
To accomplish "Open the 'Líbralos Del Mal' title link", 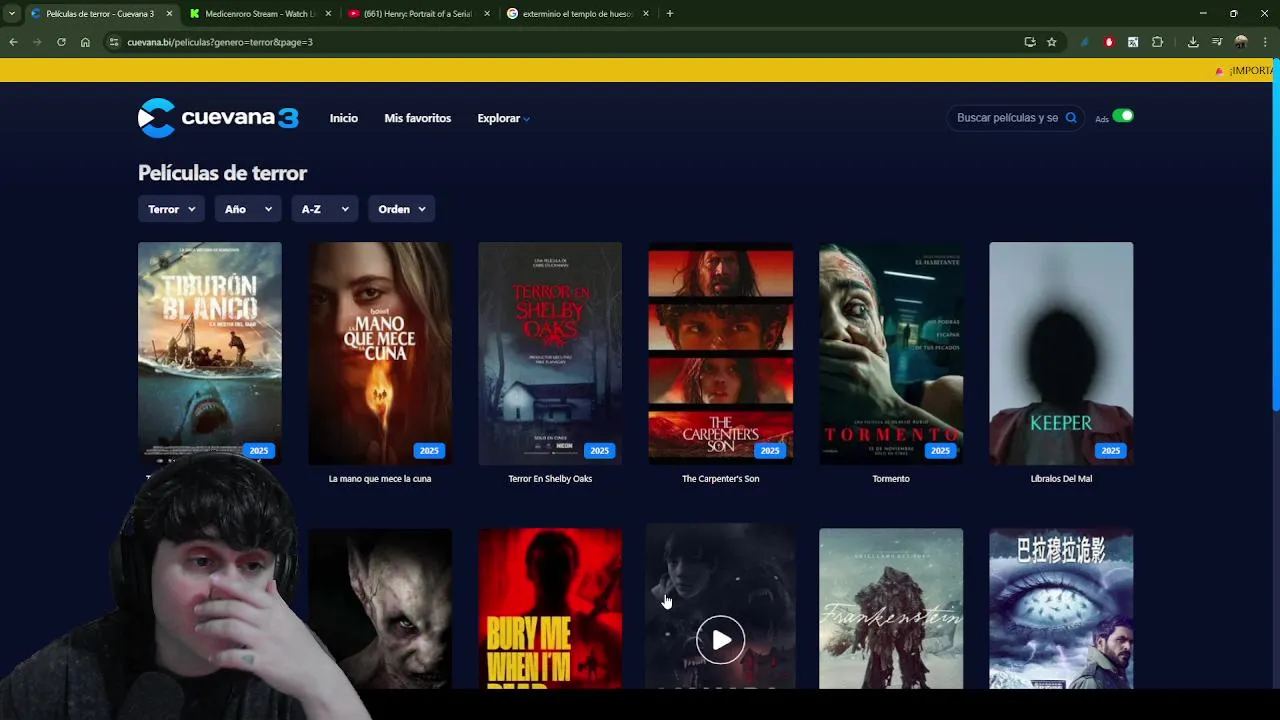I will coord(1061,479).
